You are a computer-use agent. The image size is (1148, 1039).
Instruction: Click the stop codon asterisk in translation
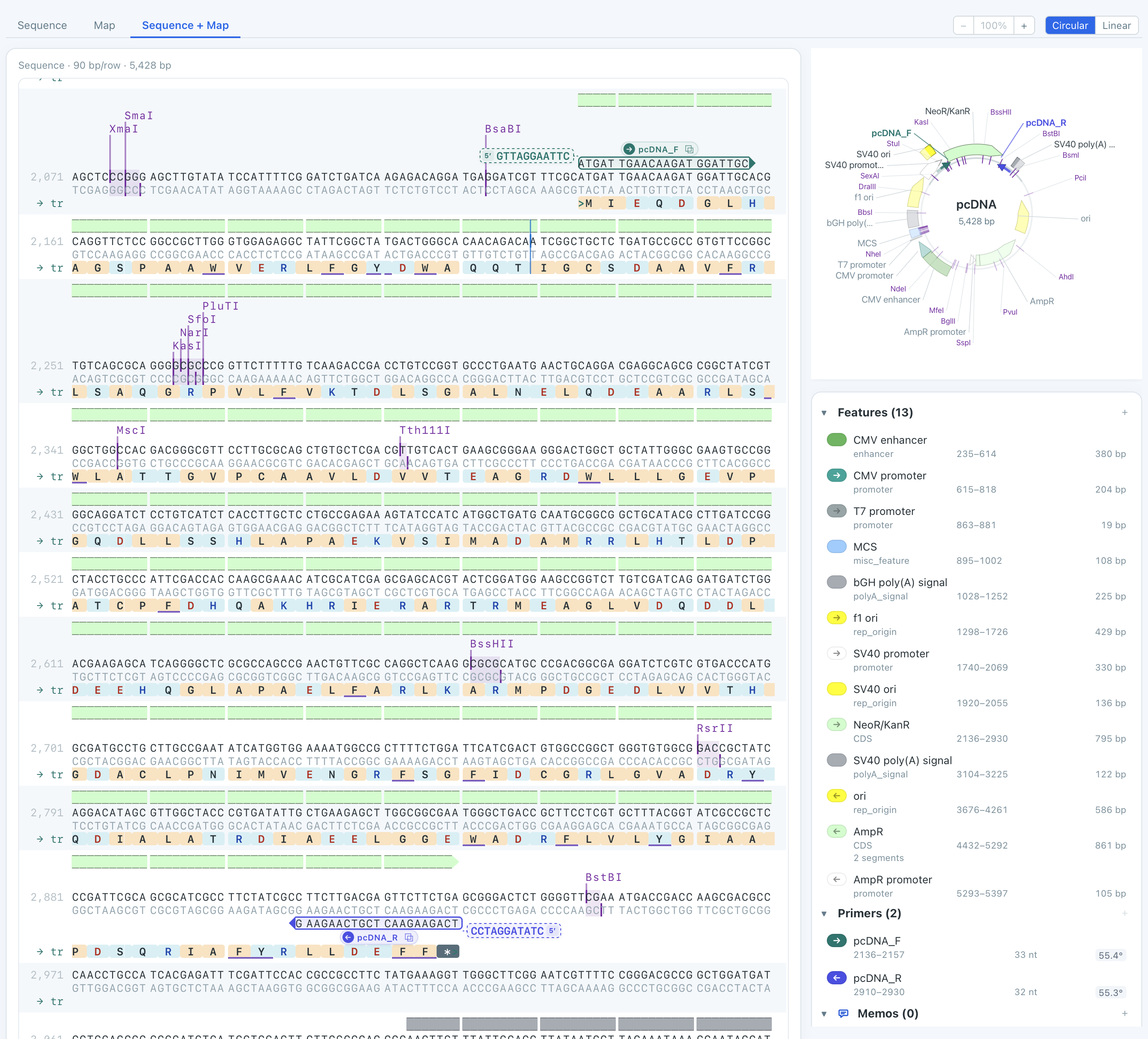pyautogui.click(x=448, y=951)
